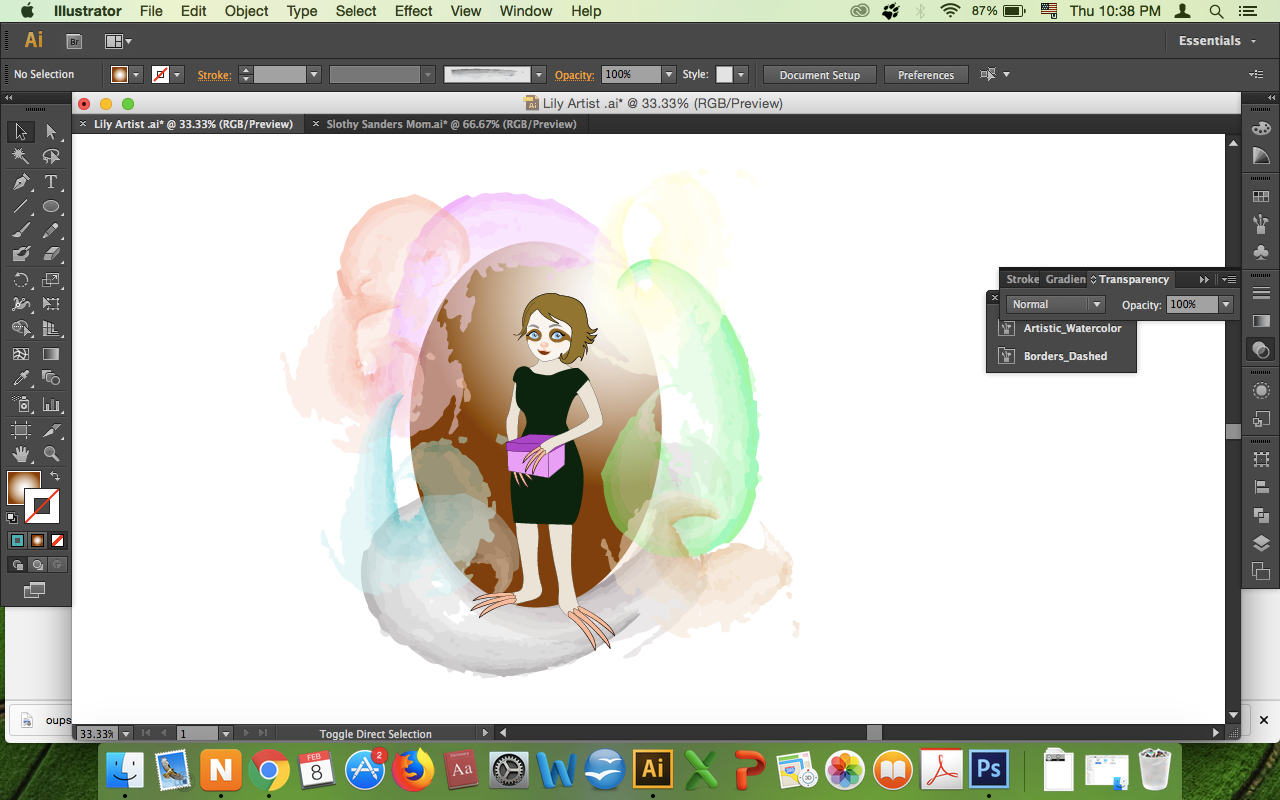Open the Stroke options link

(x=214, y=75)
